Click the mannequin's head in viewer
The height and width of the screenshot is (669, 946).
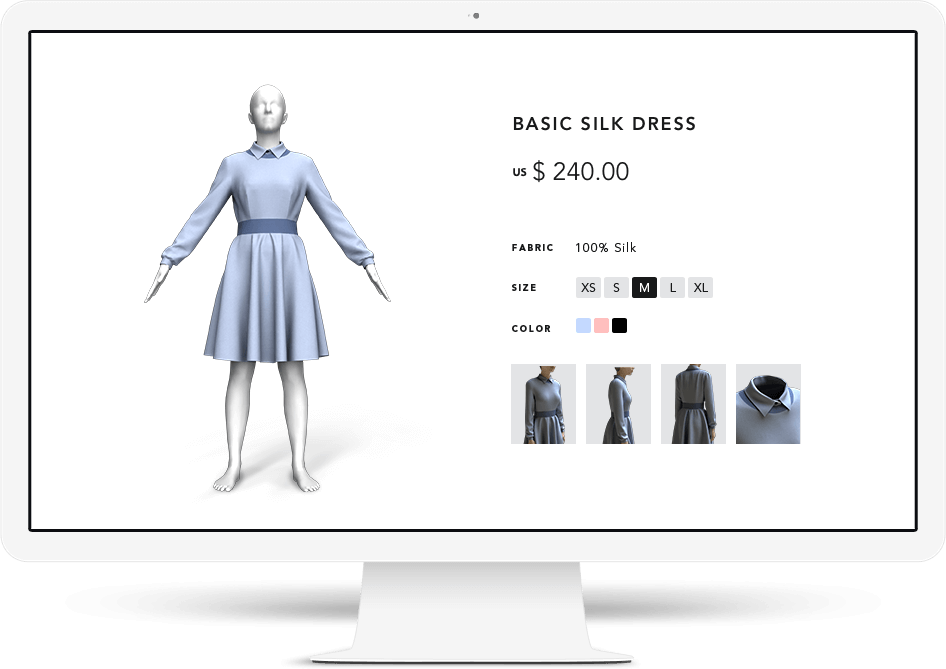pyautogui.click(x=266, y=108)
